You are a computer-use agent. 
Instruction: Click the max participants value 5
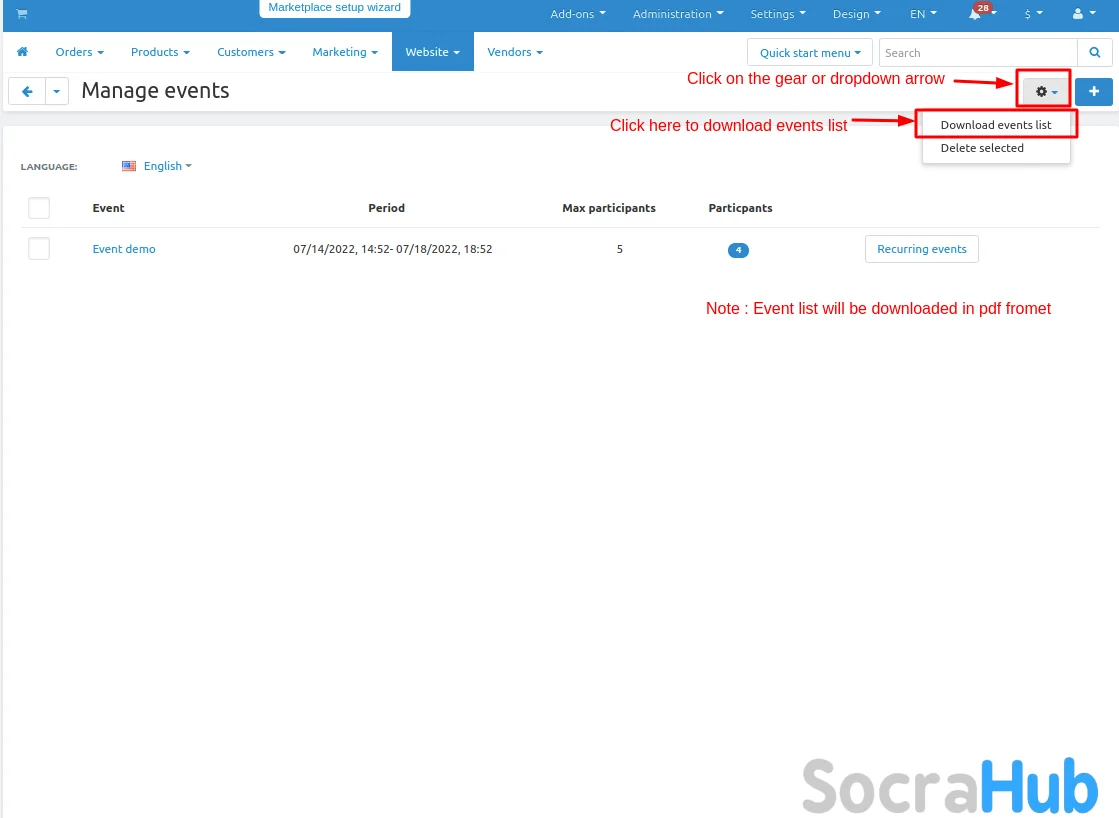point(619,249)
